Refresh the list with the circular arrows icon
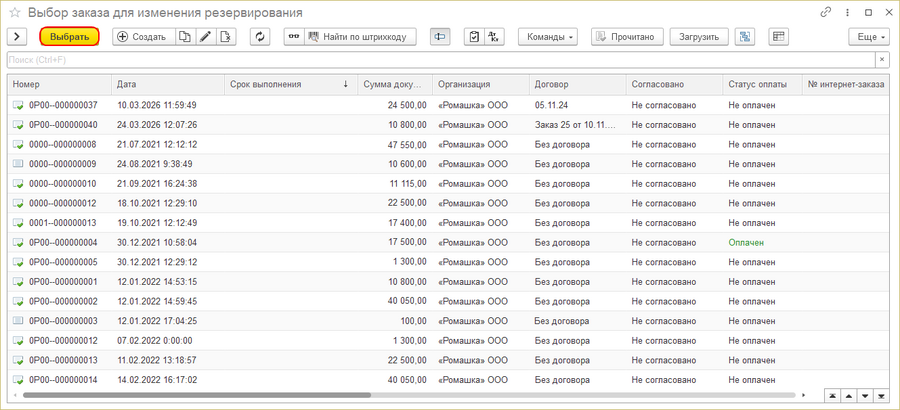900x410 pixels. [261, 37]
